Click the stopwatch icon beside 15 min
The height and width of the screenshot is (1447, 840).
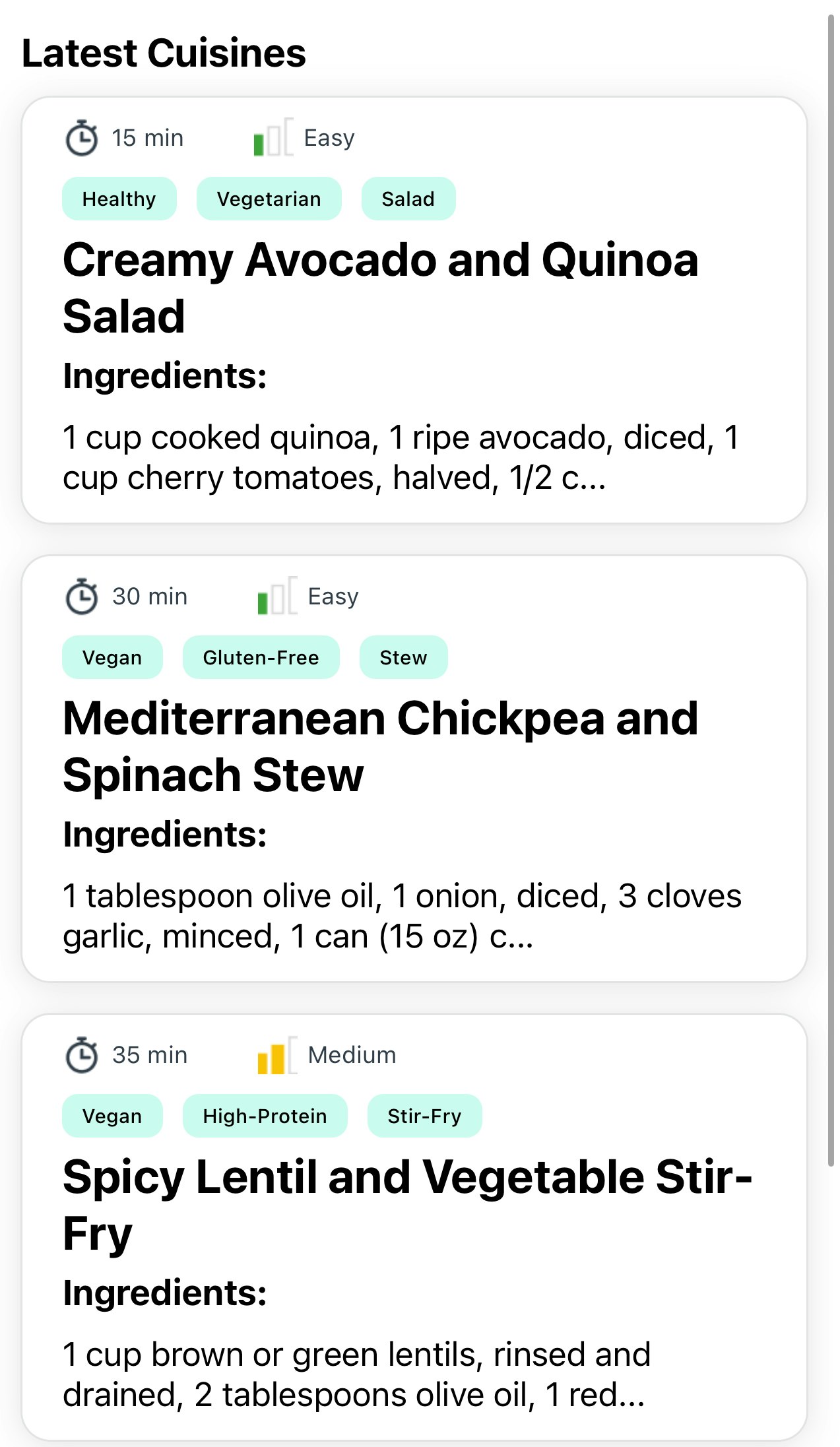82,138
